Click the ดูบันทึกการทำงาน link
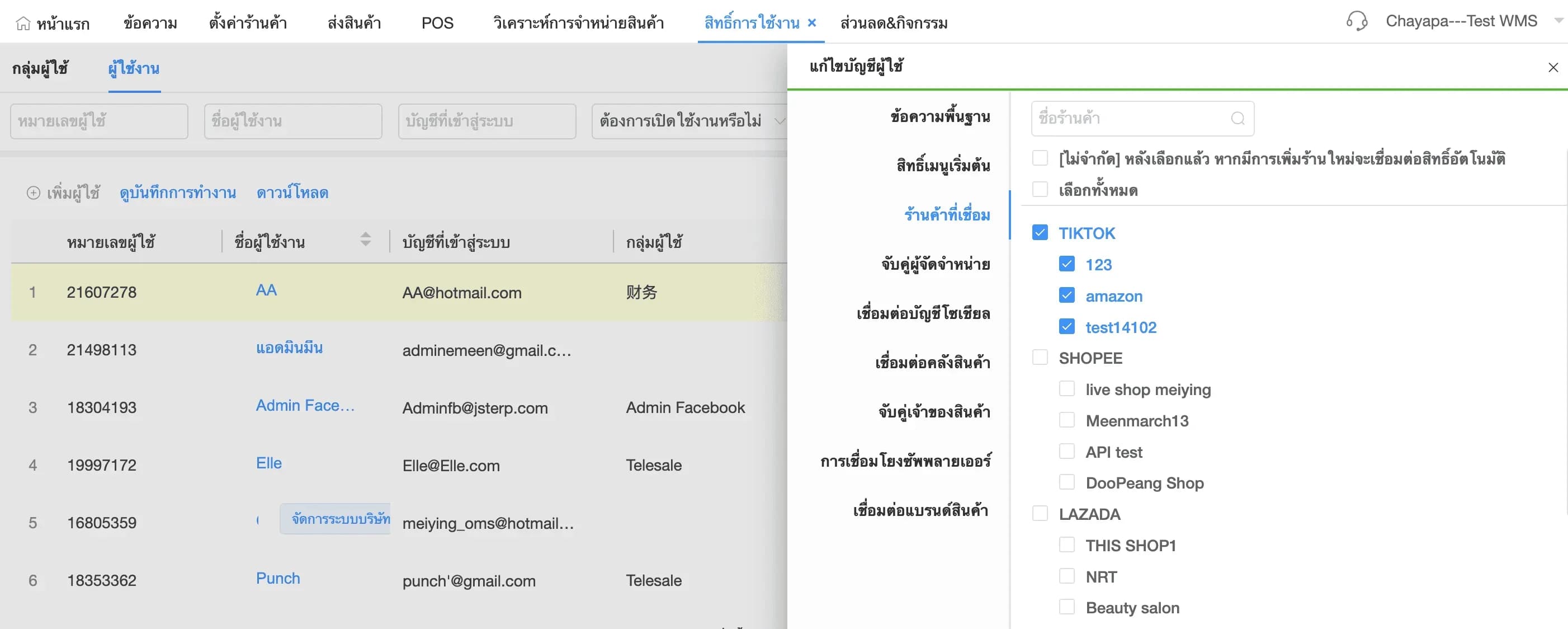The width and height of the screenshot is (1568, 629). coord(178,193)
